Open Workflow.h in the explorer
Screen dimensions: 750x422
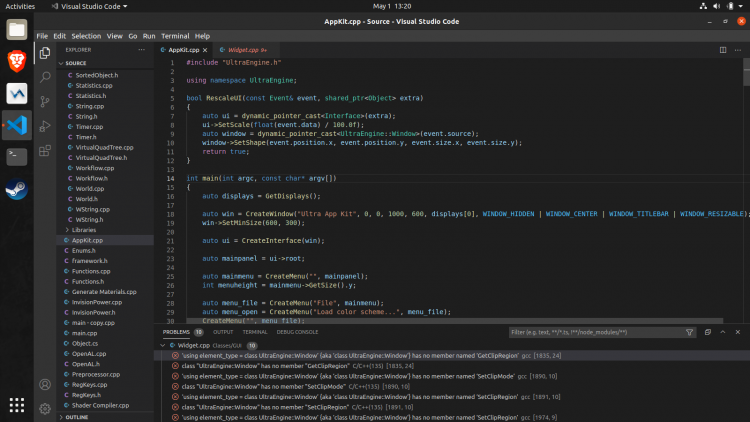click(91, 178)
